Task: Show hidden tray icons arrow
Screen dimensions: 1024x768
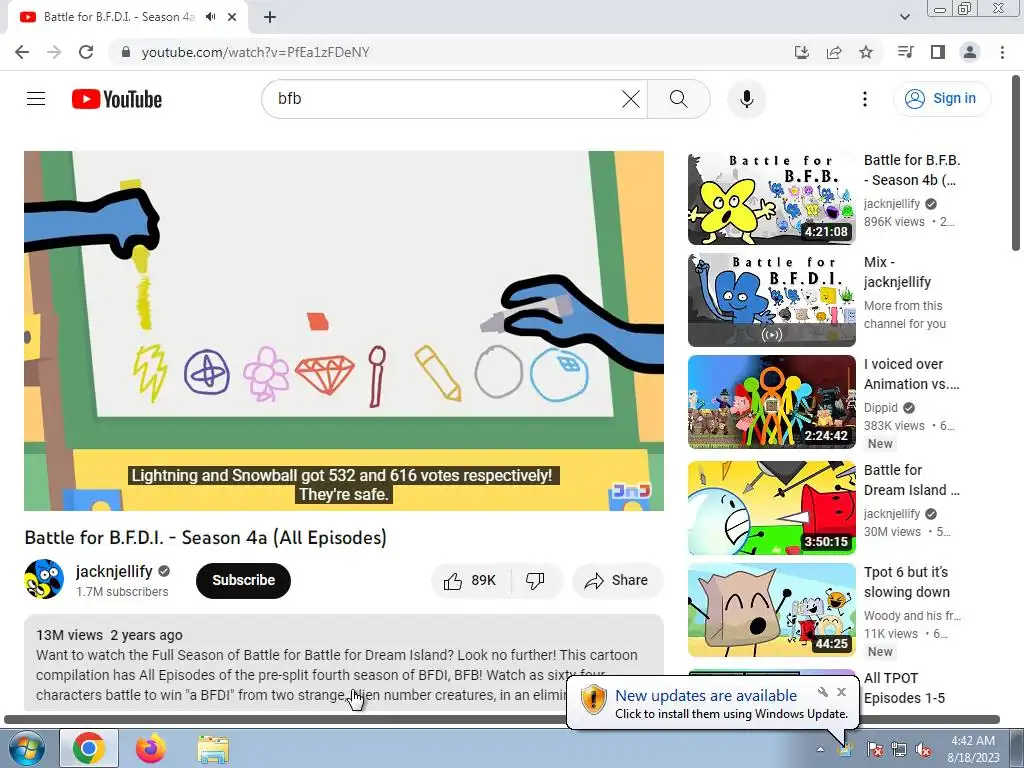Action: tap(820, 749)
